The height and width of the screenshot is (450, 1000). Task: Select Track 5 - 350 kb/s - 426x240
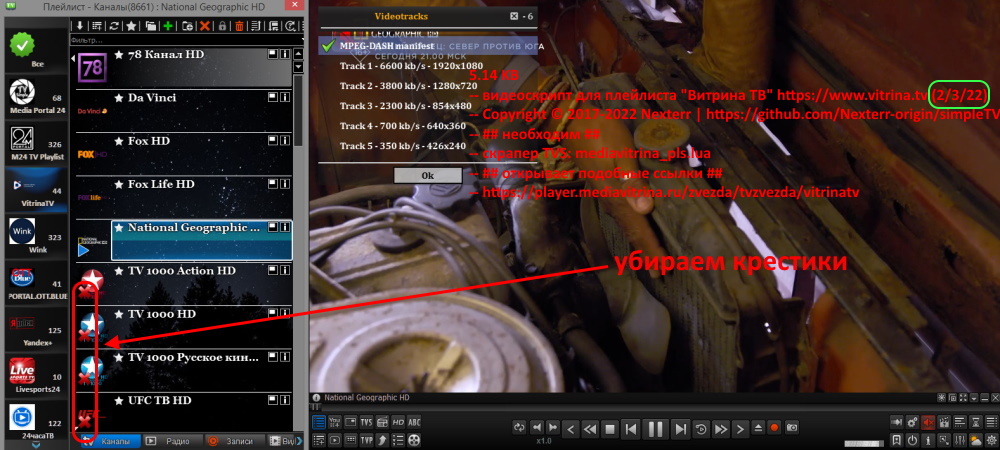click(x=402, y=145)
